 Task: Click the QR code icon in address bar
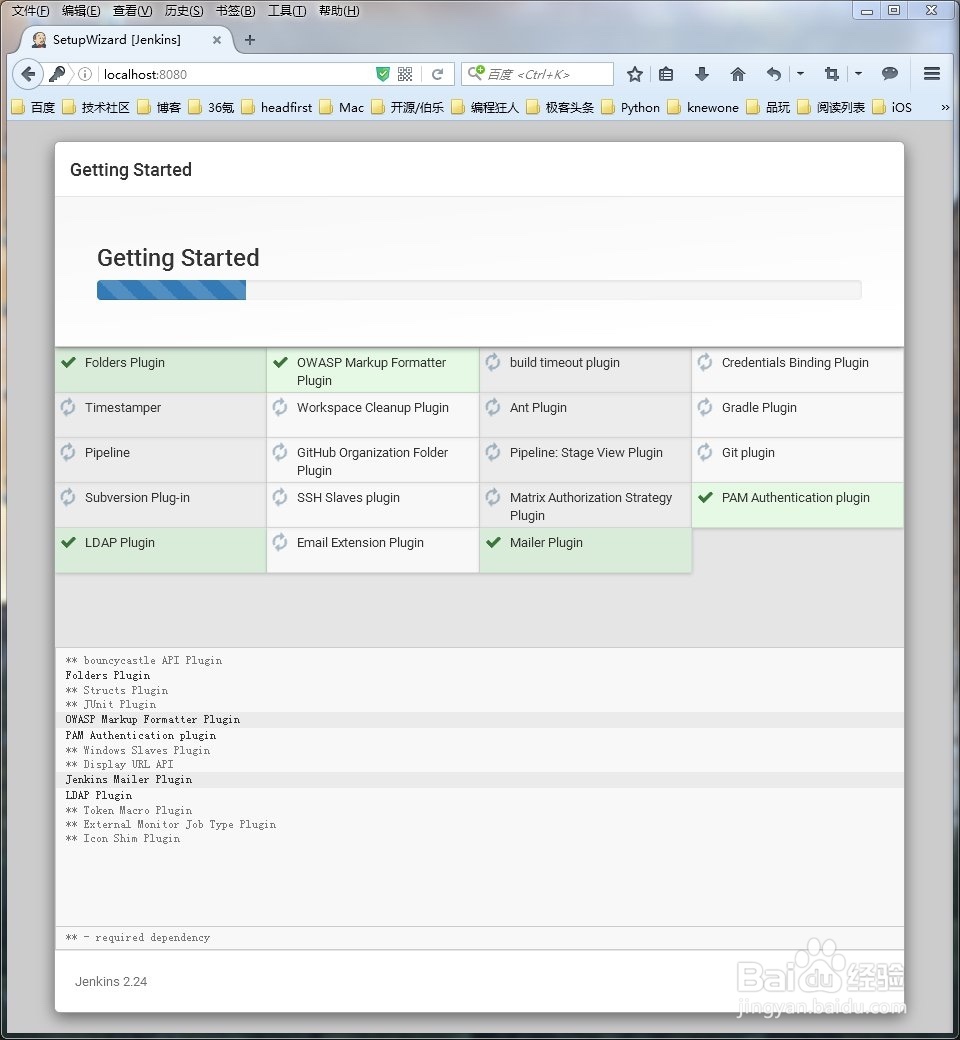point(405,74)
